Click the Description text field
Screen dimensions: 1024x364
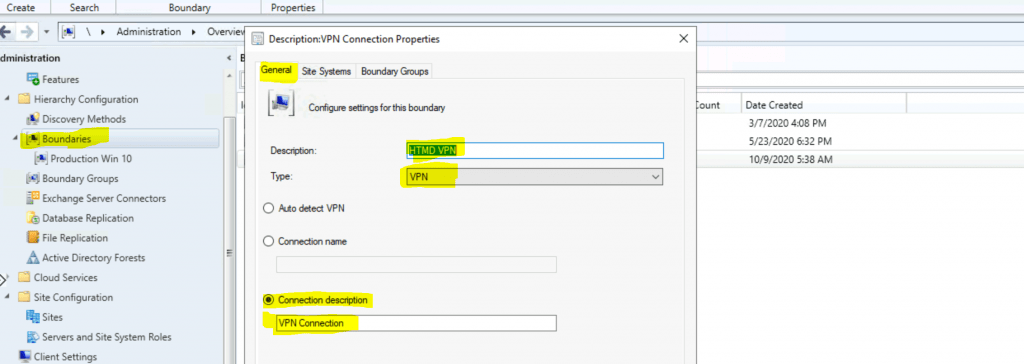tap(534, 150)
